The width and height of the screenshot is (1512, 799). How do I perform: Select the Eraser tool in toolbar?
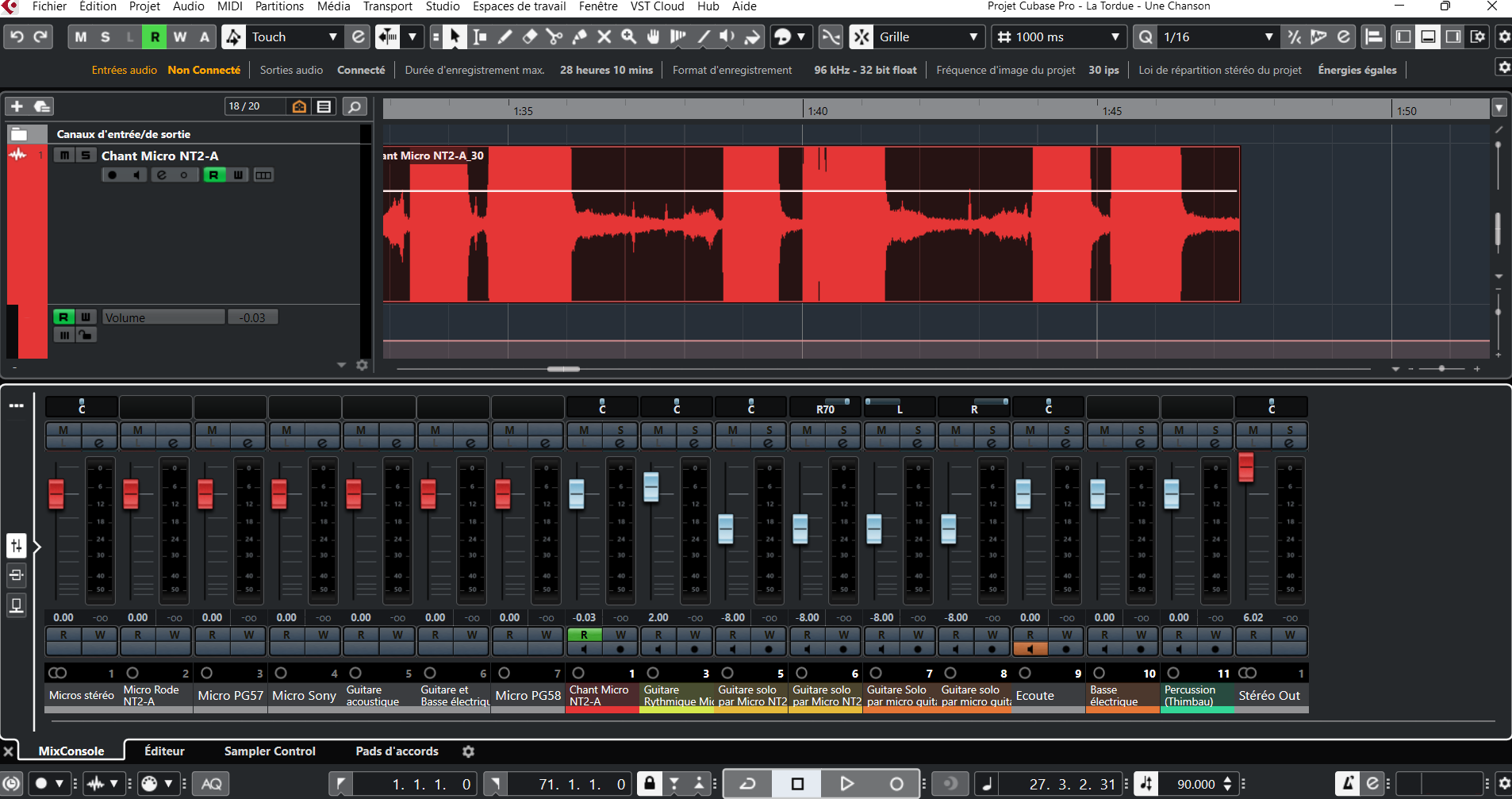tap(530, 36)
